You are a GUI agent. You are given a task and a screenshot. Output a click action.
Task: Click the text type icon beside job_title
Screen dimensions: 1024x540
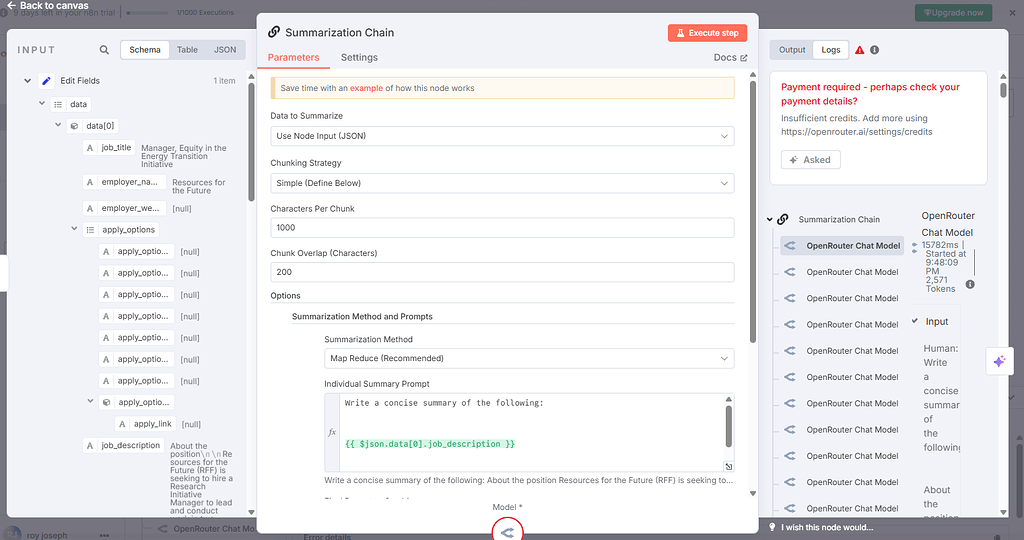pos(90,148)
